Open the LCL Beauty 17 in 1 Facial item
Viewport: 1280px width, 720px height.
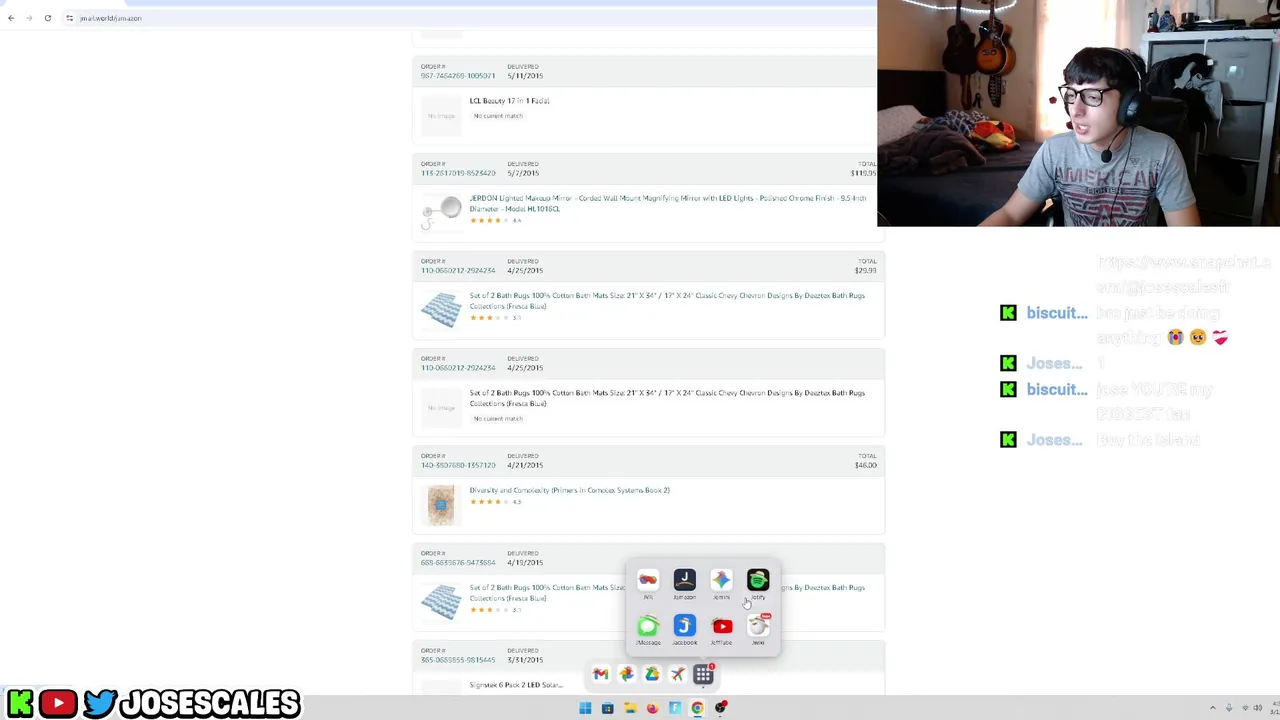(x=509, y=101)
